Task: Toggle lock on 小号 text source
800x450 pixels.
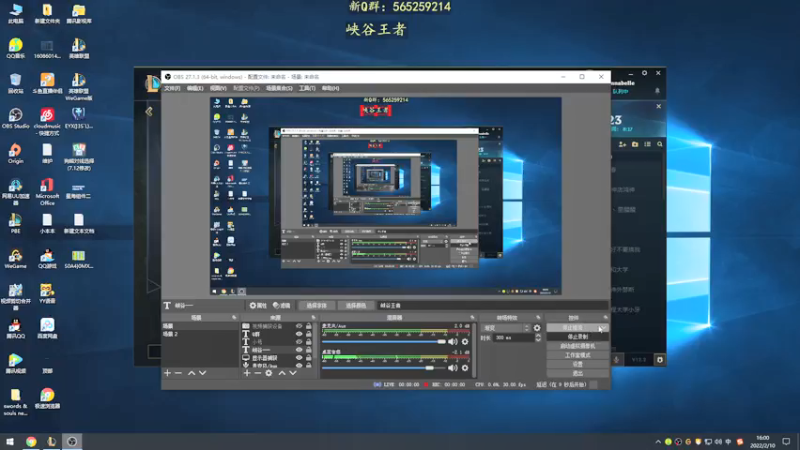Action: 309,342
